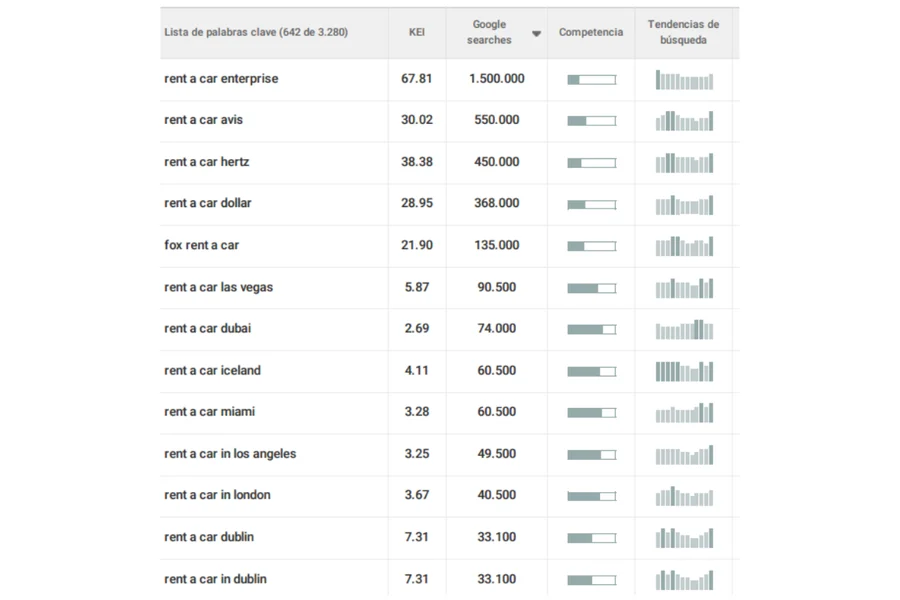Sort by the Competencia column header
The height and width of the screenshot is (600, 900).
pos(590,32)
